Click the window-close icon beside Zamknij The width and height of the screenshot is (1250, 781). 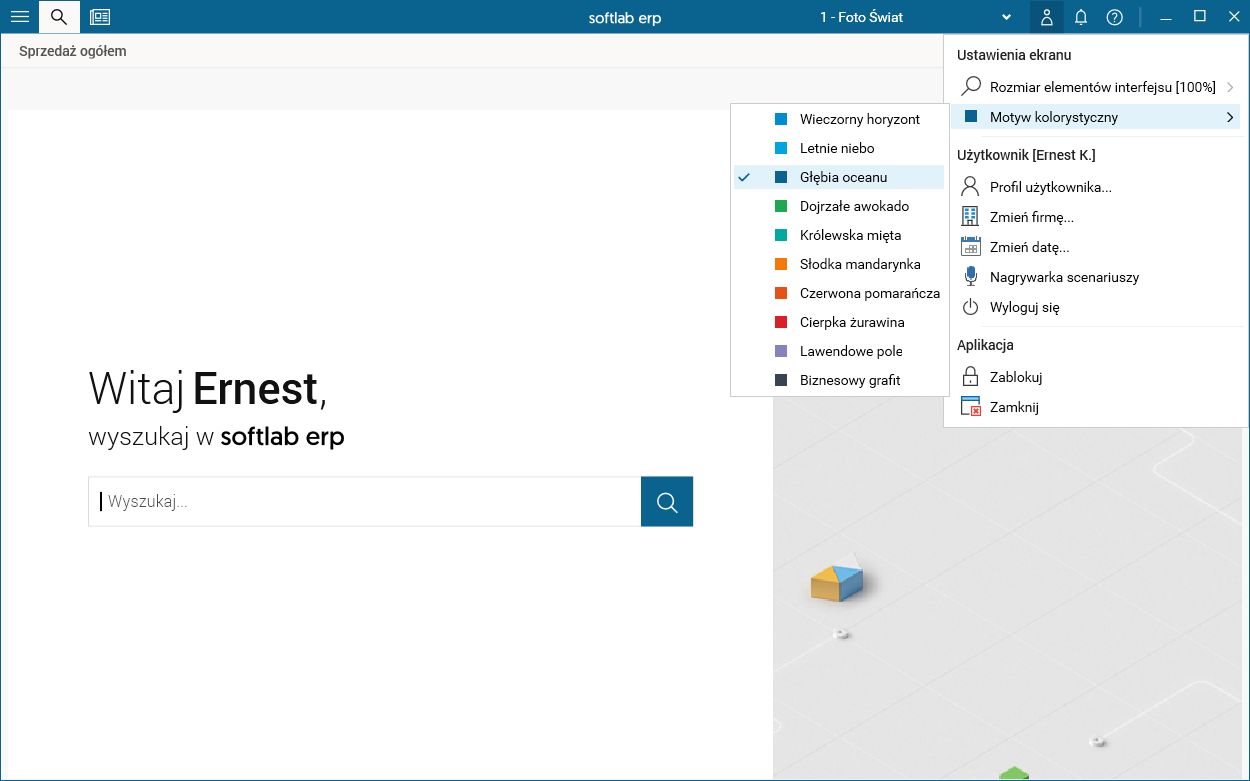(x=970, y=407)
